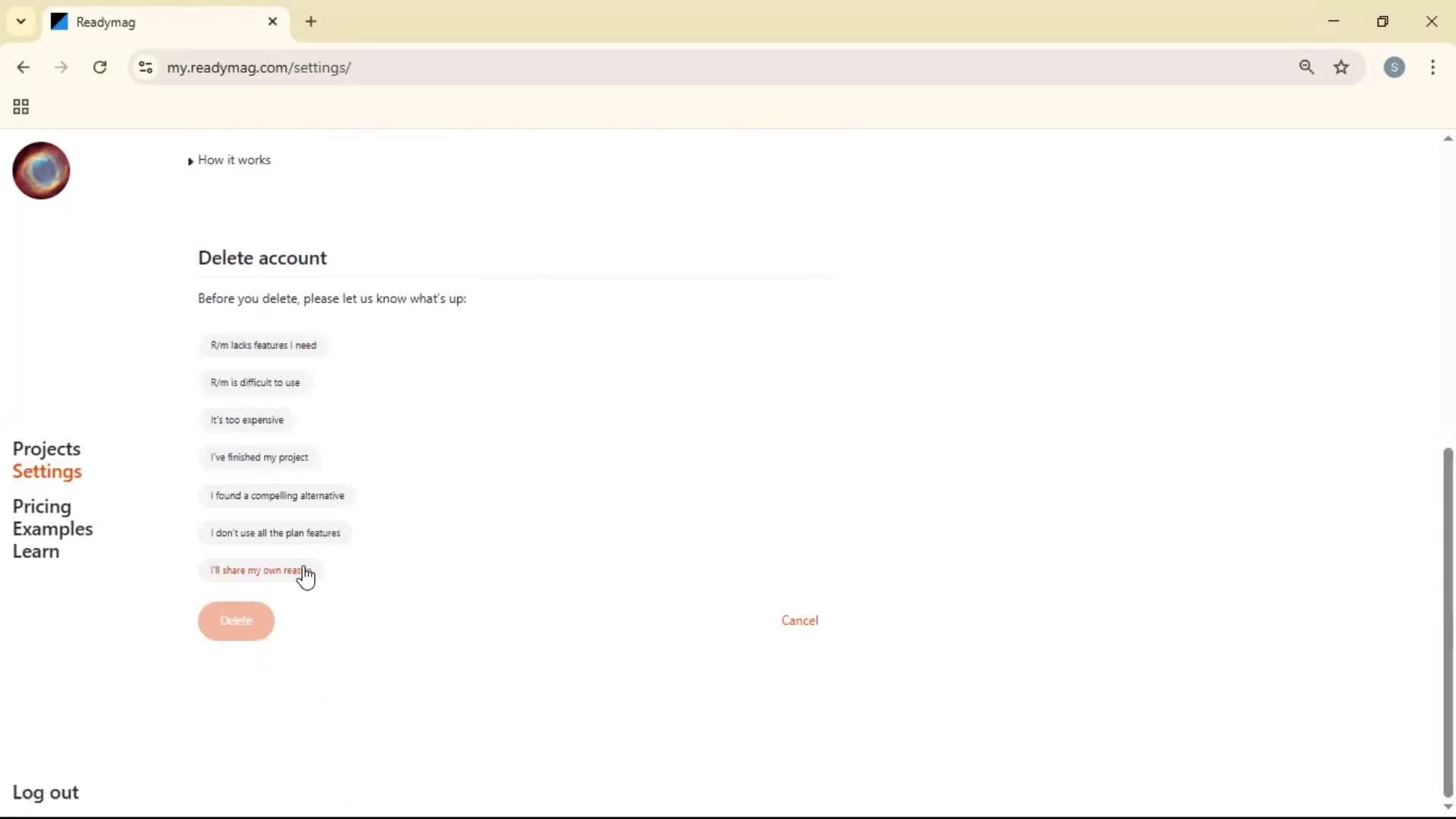Click the Readymag profile avatar image
This screenshot has width=1456, height=819.
coord(40,171)
